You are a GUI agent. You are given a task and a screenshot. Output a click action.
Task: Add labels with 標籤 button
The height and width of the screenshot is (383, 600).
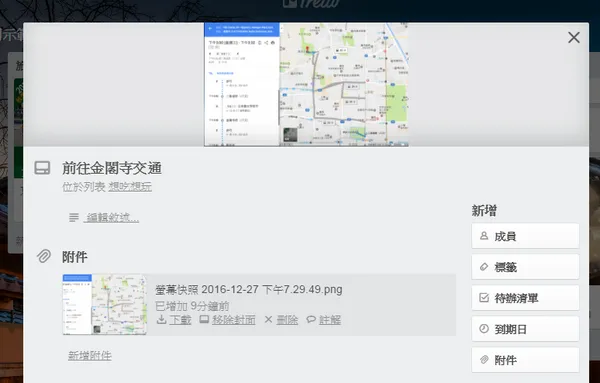click(525, 267)
